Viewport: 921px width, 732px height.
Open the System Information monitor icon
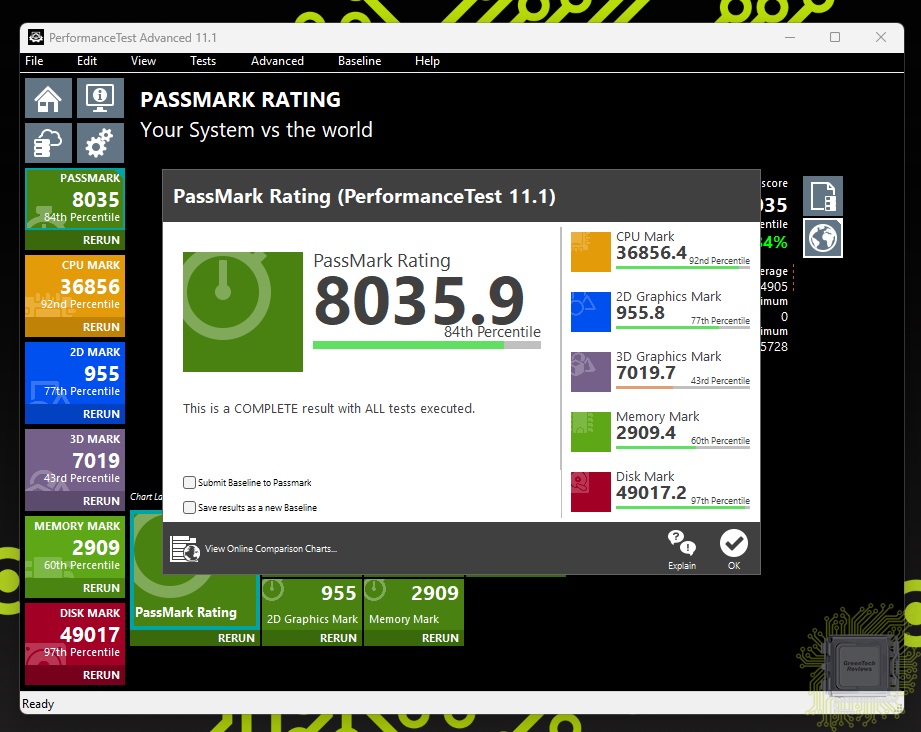pyautogui.click(x=100, y=98)
